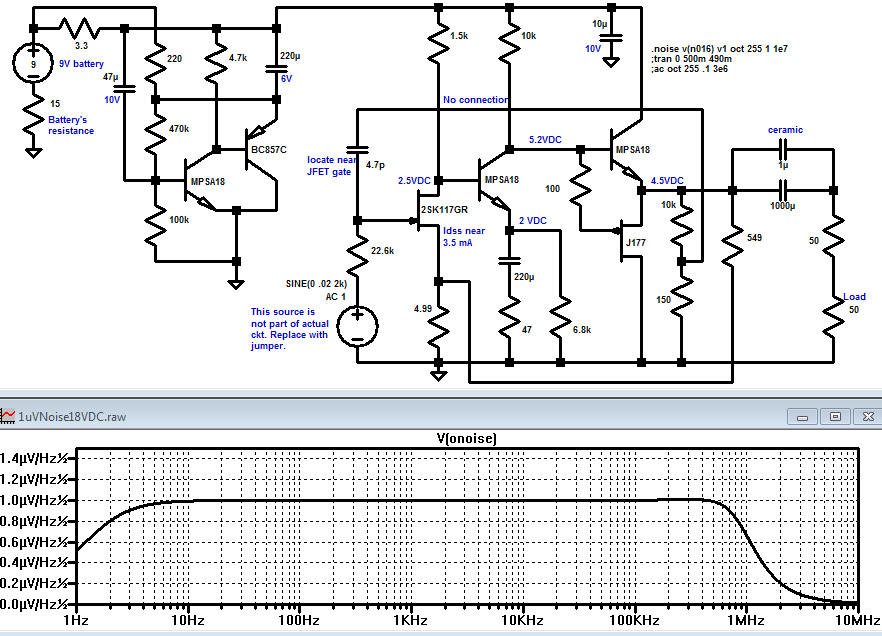This screenshot has width=882, height=636.
Task: Click the 549 ohm resistor
Action: (732, 240)
